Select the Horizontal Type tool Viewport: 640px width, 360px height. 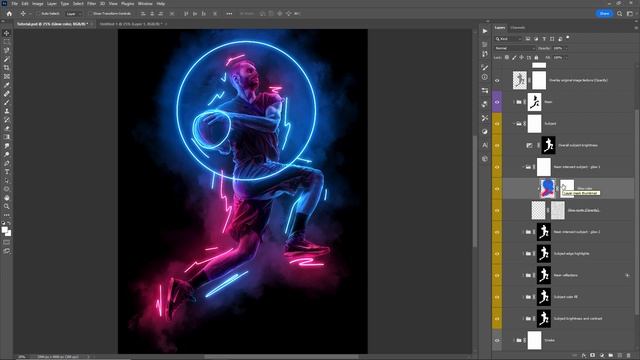click(7, 172)
